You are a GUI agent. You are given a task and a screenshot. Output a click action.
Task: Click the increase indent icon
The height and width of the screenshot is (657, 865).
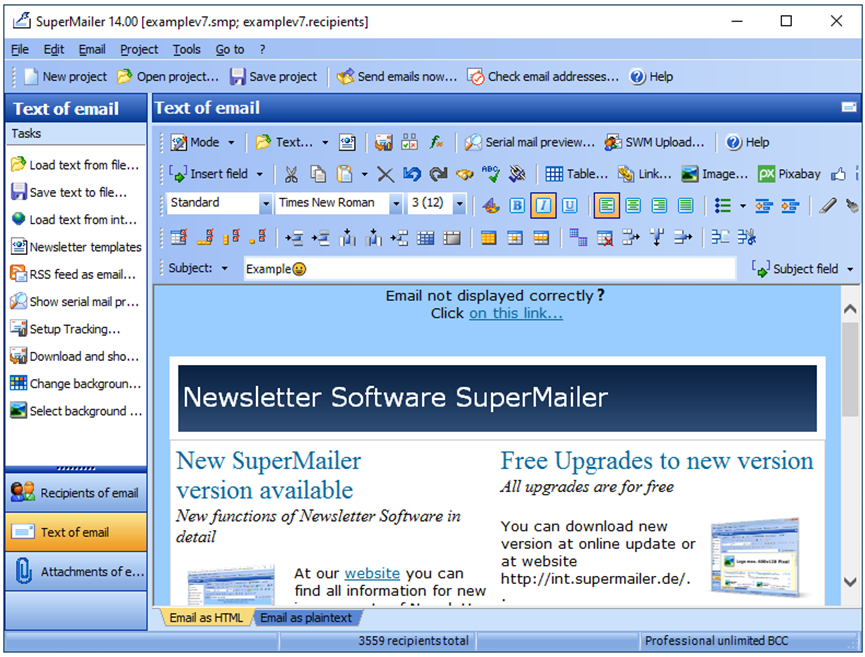pos(790,206)
